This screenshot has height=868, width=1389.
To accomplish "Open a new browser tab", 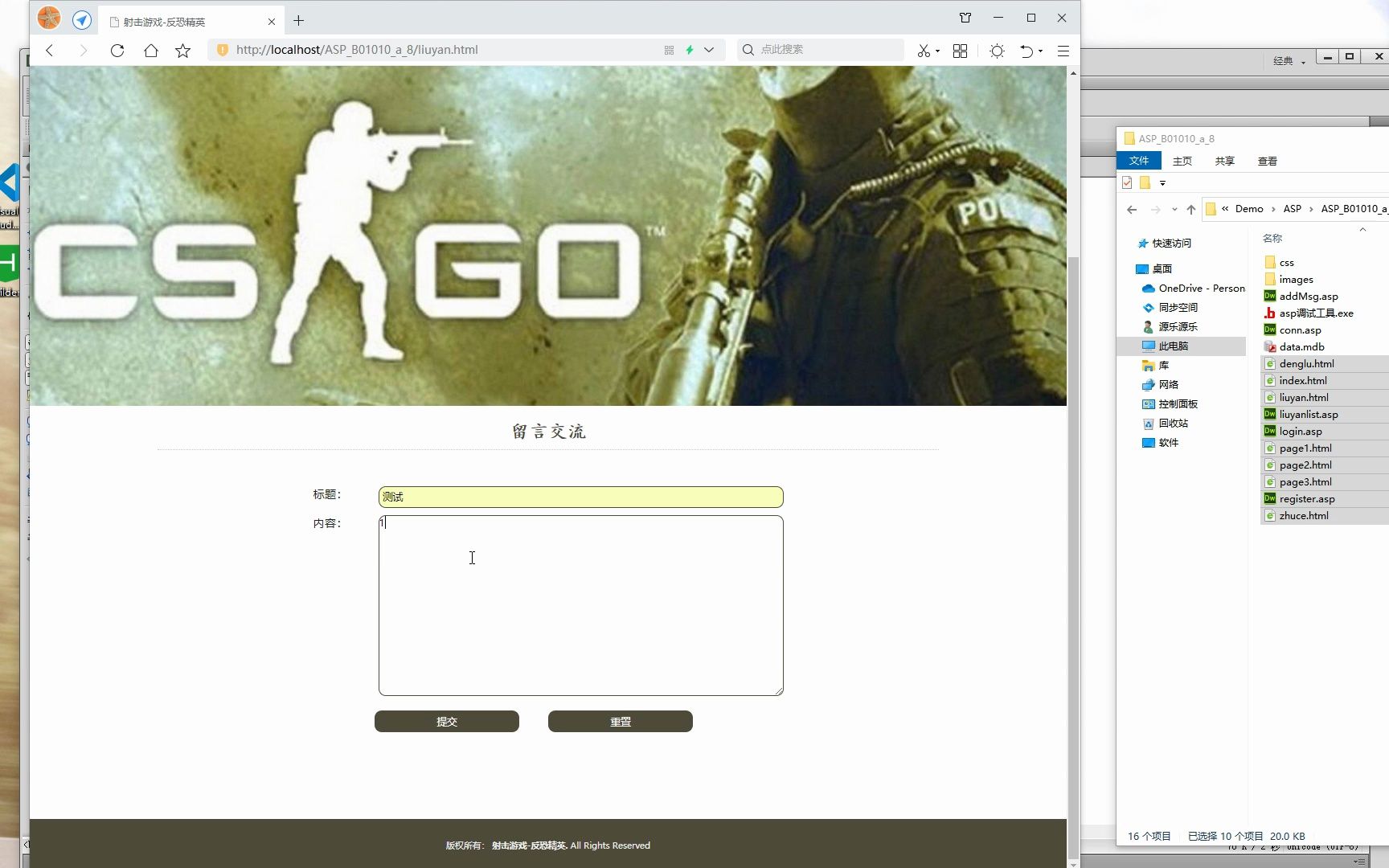I will coord(298,20).
